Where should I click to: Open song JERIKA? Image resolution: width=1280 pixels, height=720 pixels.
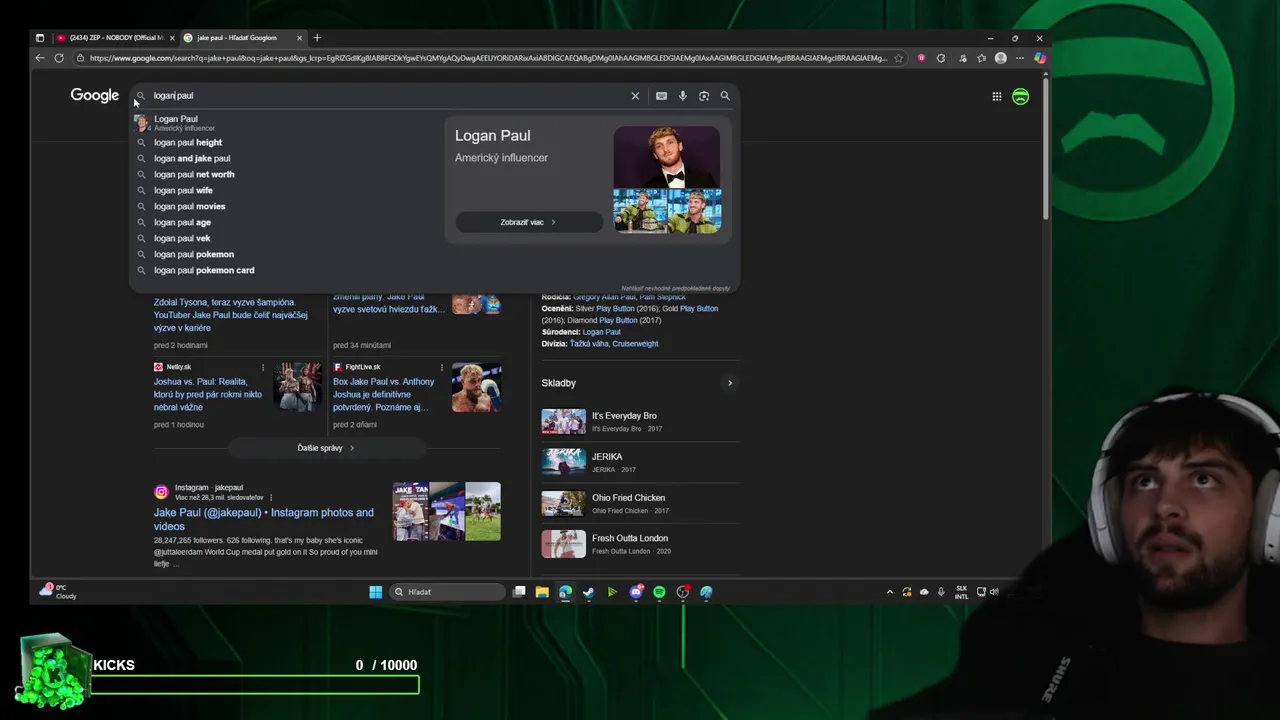click(641, 462)
